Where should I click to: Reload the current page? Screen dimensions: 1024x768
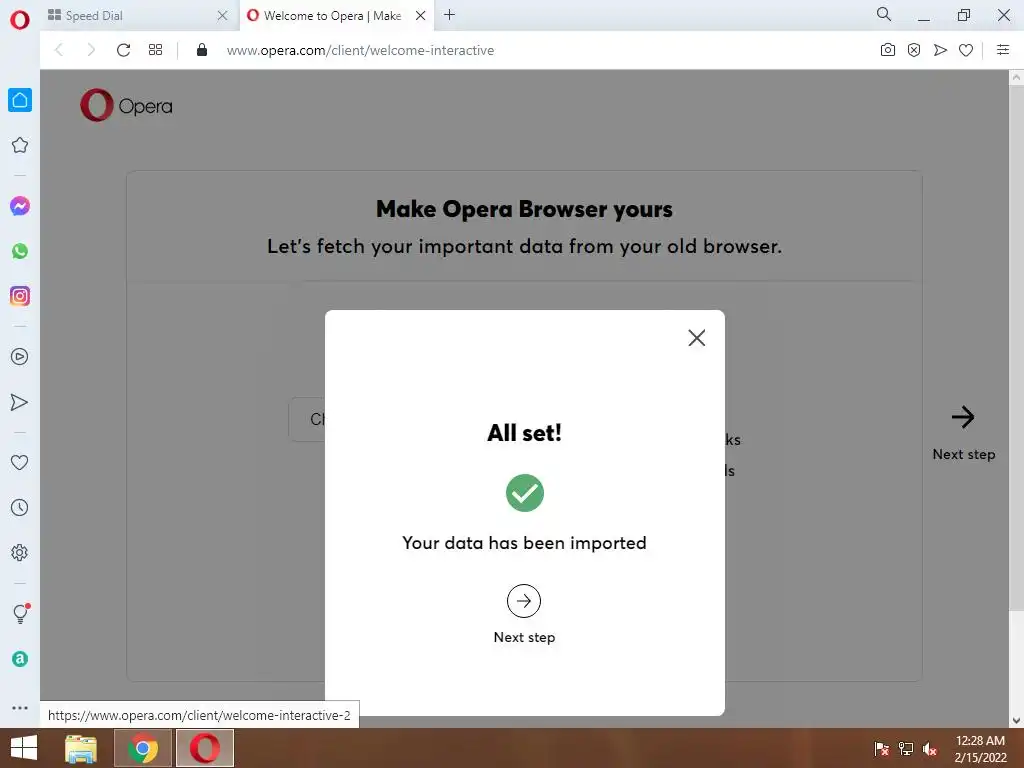123,50
